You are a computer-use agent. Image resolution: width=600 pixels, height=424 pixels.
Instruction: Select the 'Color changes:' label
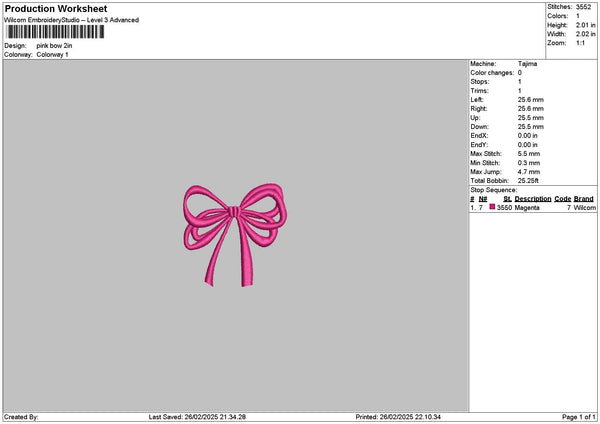(x=492, y=73)
